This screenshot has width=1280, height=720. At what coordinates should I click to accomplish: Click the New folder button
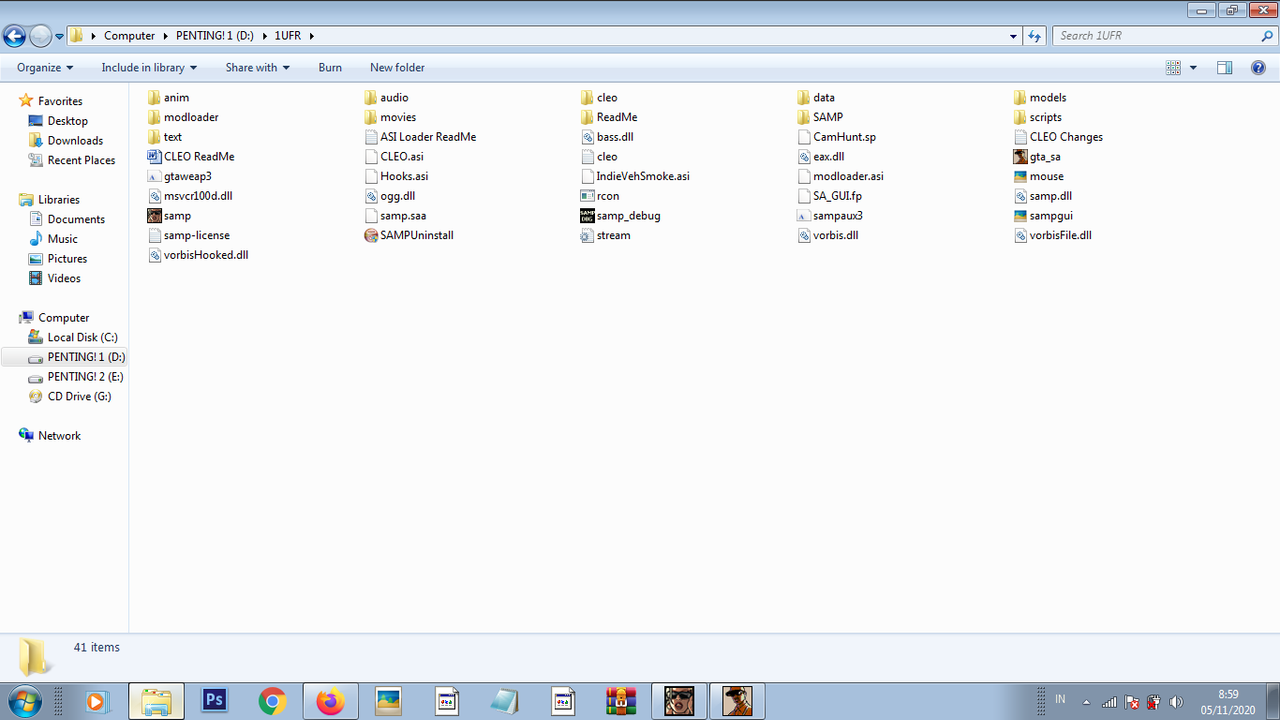click(x=397, y=68)
